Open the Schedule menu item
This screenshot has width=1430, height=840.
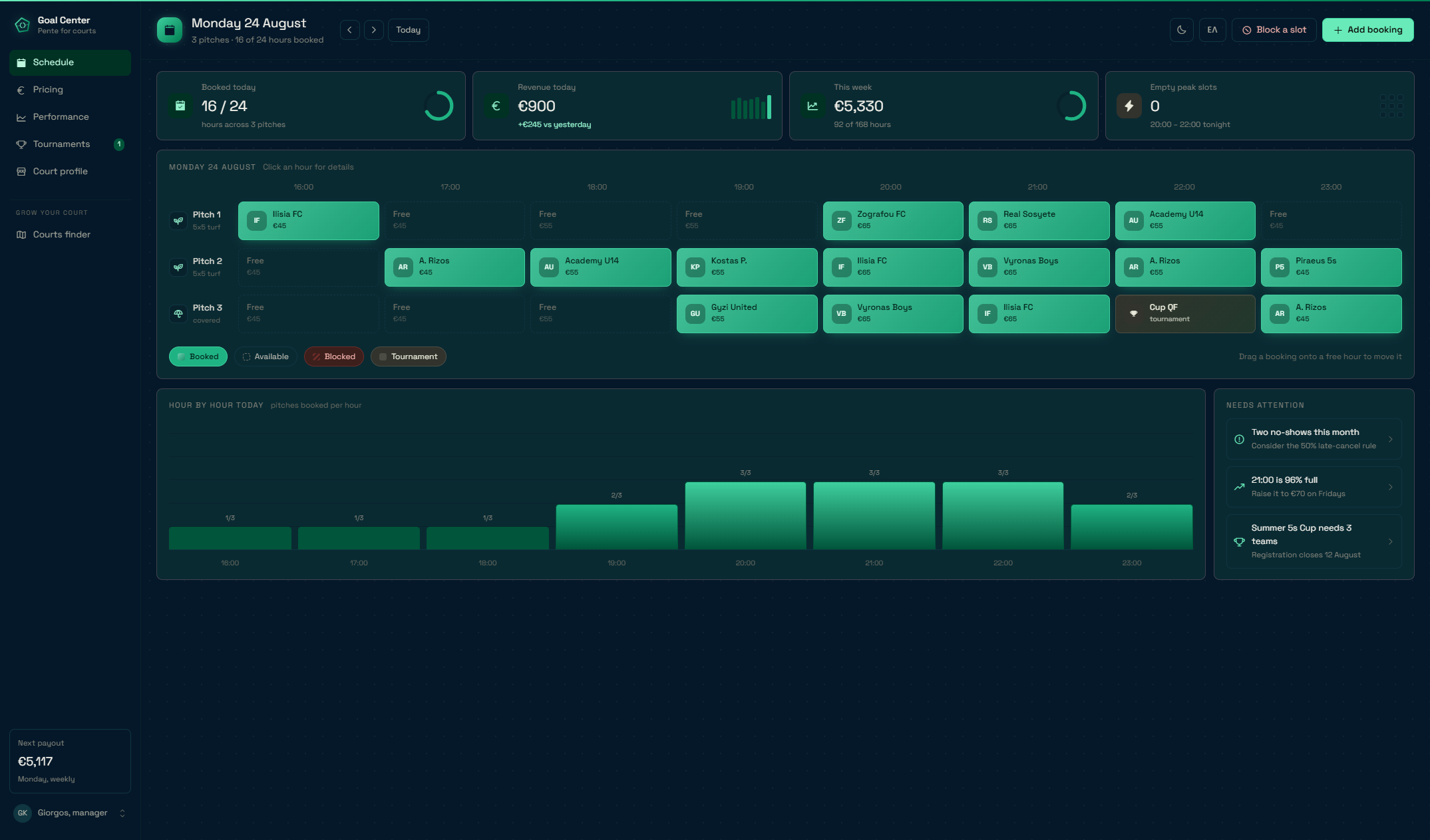pyautogui.click(x=70, y=63)
